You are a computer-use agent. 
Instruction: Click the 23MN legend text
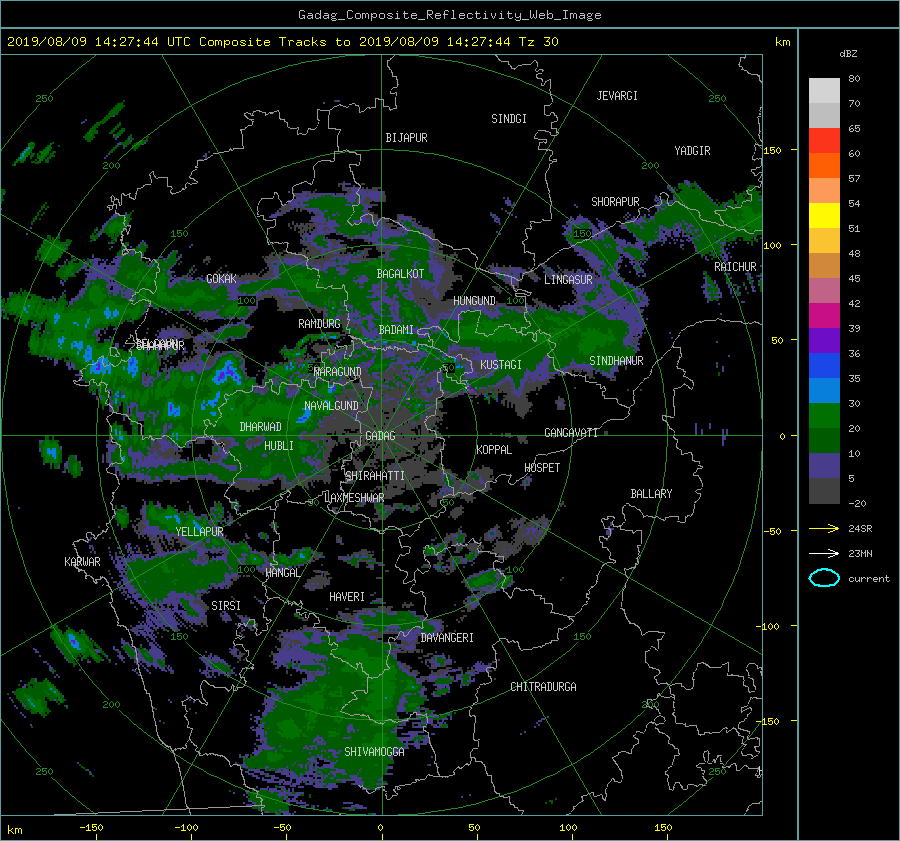860,553
